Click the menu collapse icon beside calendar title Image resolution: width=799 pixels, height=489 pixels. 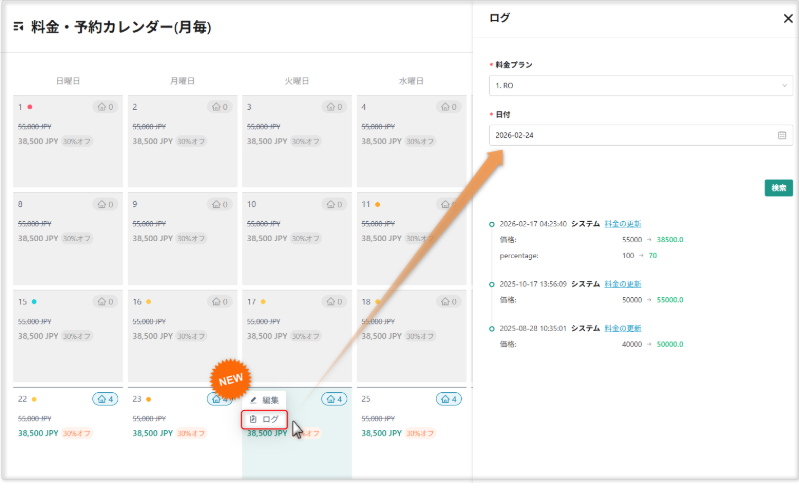(x=18, y=26)
